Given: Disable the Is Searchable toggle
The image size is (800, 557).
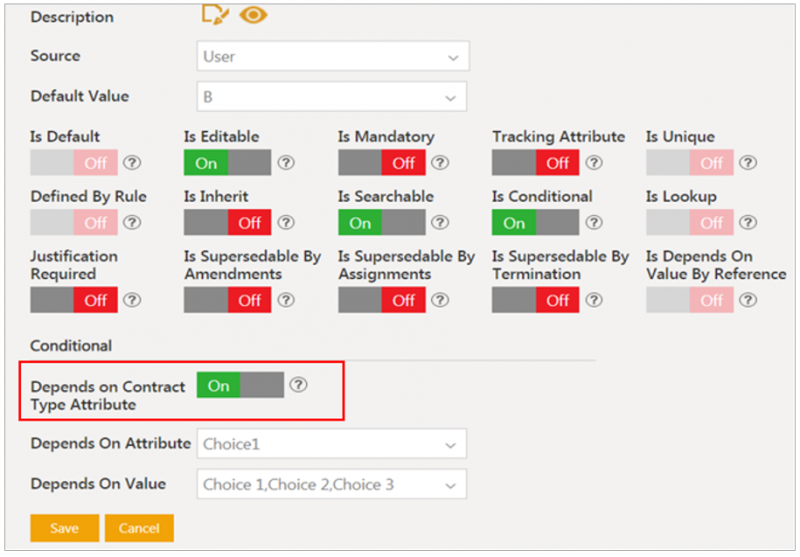Looking at the screenshot, I should tap(382, 222).
